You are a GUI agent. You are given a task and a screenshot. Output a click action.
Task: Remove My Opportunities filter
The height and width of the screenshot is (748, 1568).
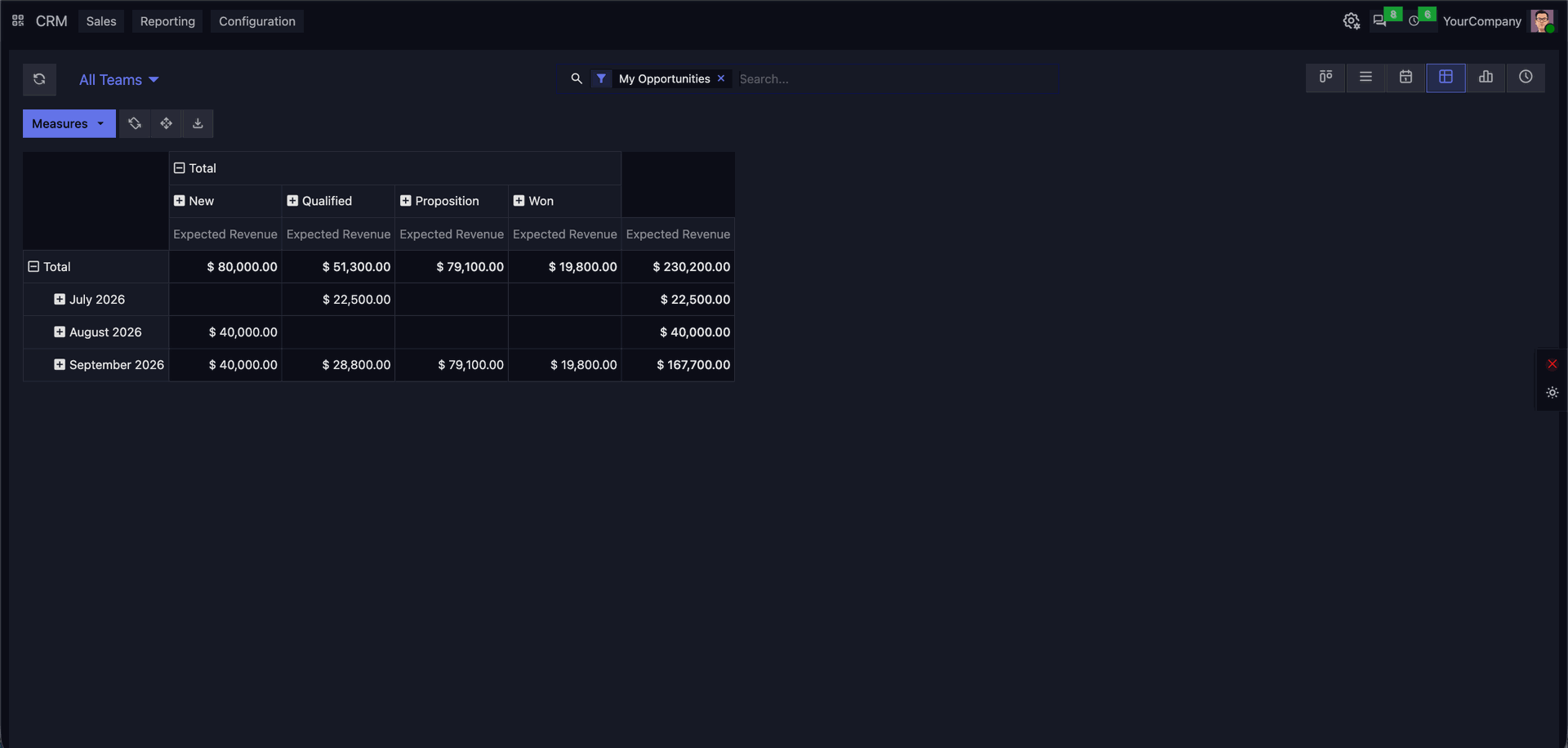click(x=721, y=78)
